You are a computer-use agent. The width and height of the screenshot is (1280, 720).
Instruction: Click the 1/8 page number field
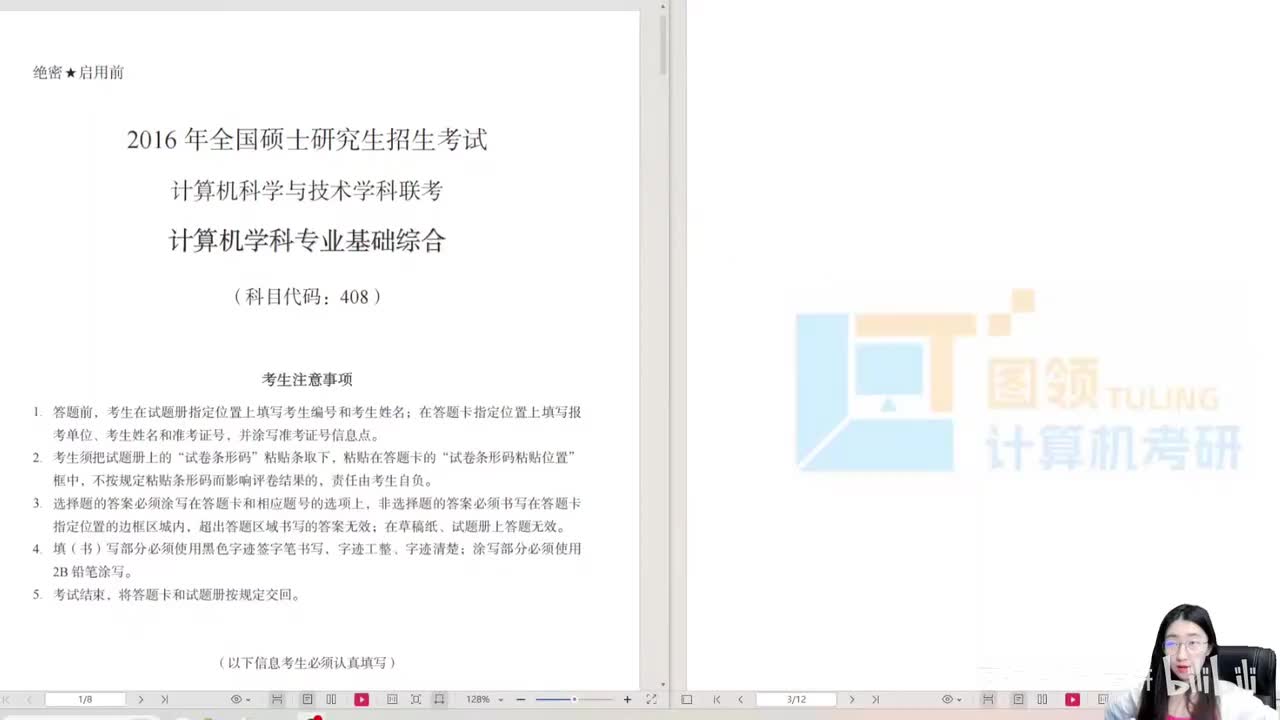coord(86,699)
